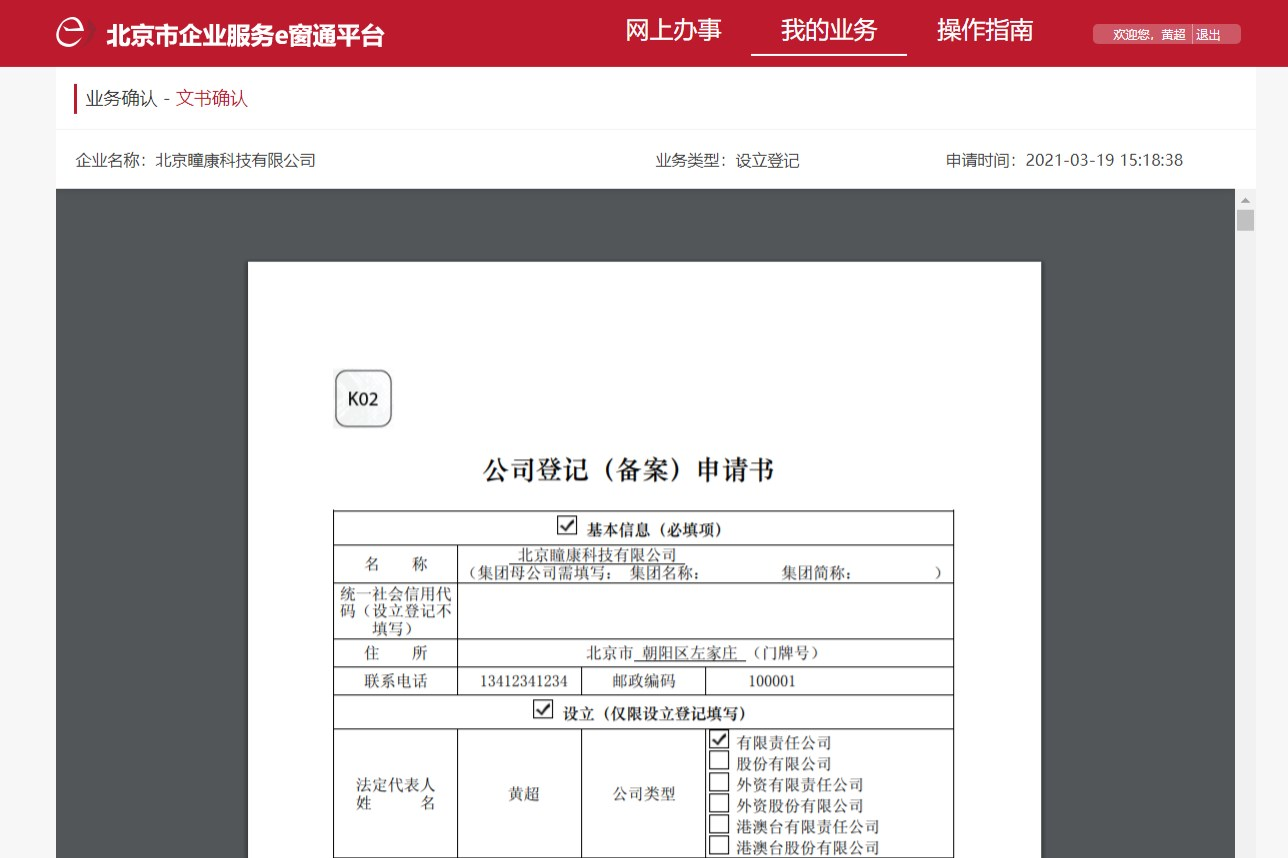
Task: Check the 股份有限公司 checkbox
Action: (718, 761)
